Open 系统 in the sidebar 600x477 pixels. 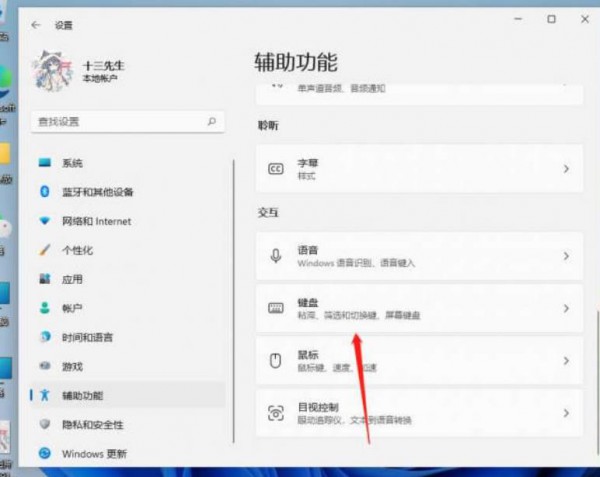127,163
